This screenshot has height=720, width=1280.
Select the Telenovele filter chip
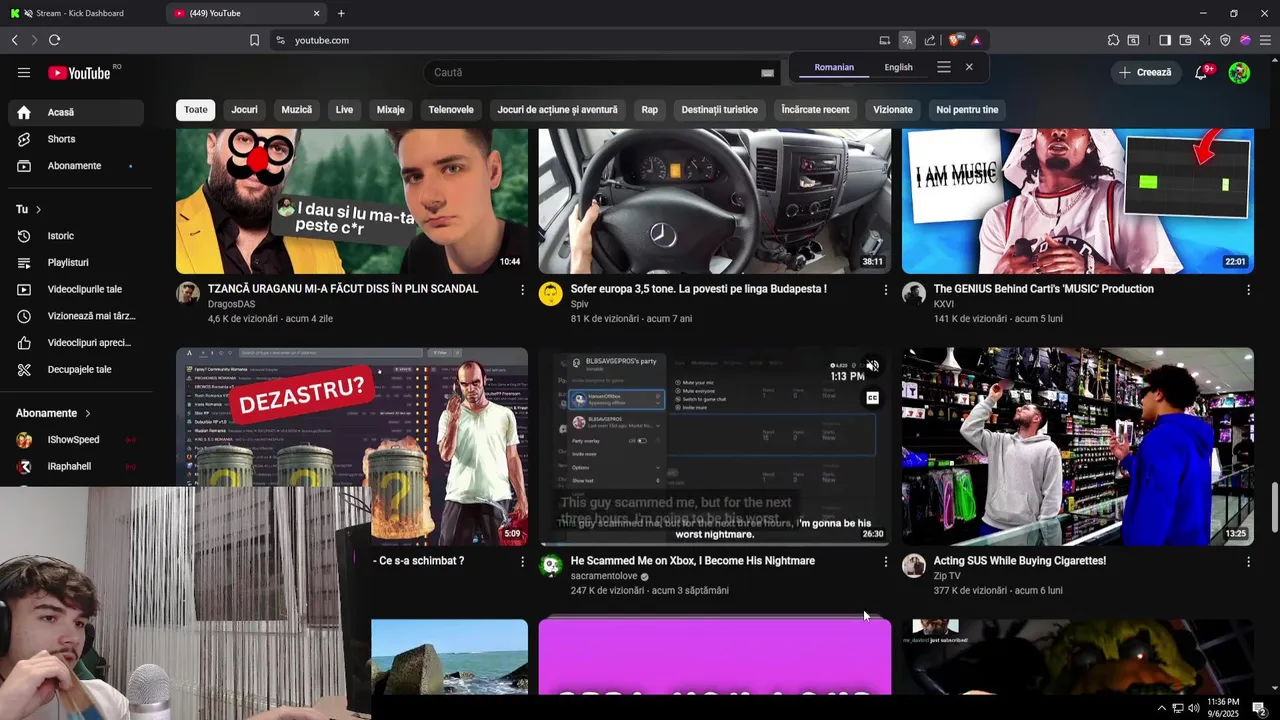click(451, 110)
